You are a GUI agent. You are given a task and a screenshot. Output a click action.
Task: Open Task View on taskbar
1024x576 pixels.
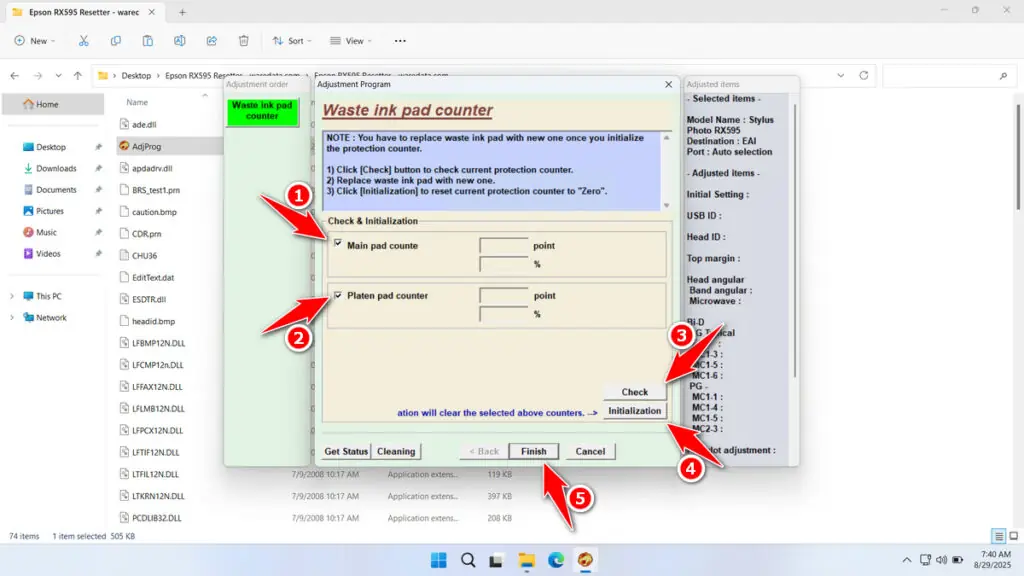pyautogui.click(x=496, y=560)
